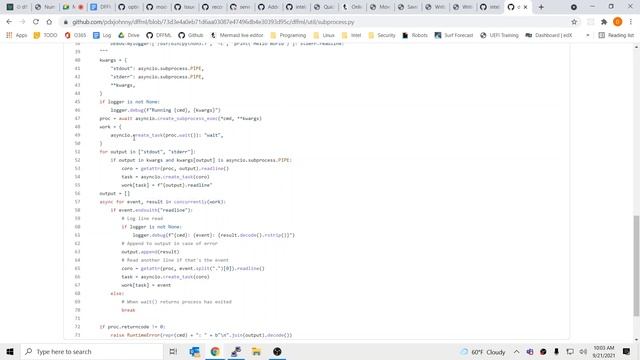Switch to the 'Quic' browser tab
This screenshot has width=640, height=360.
tap(323, 7)
